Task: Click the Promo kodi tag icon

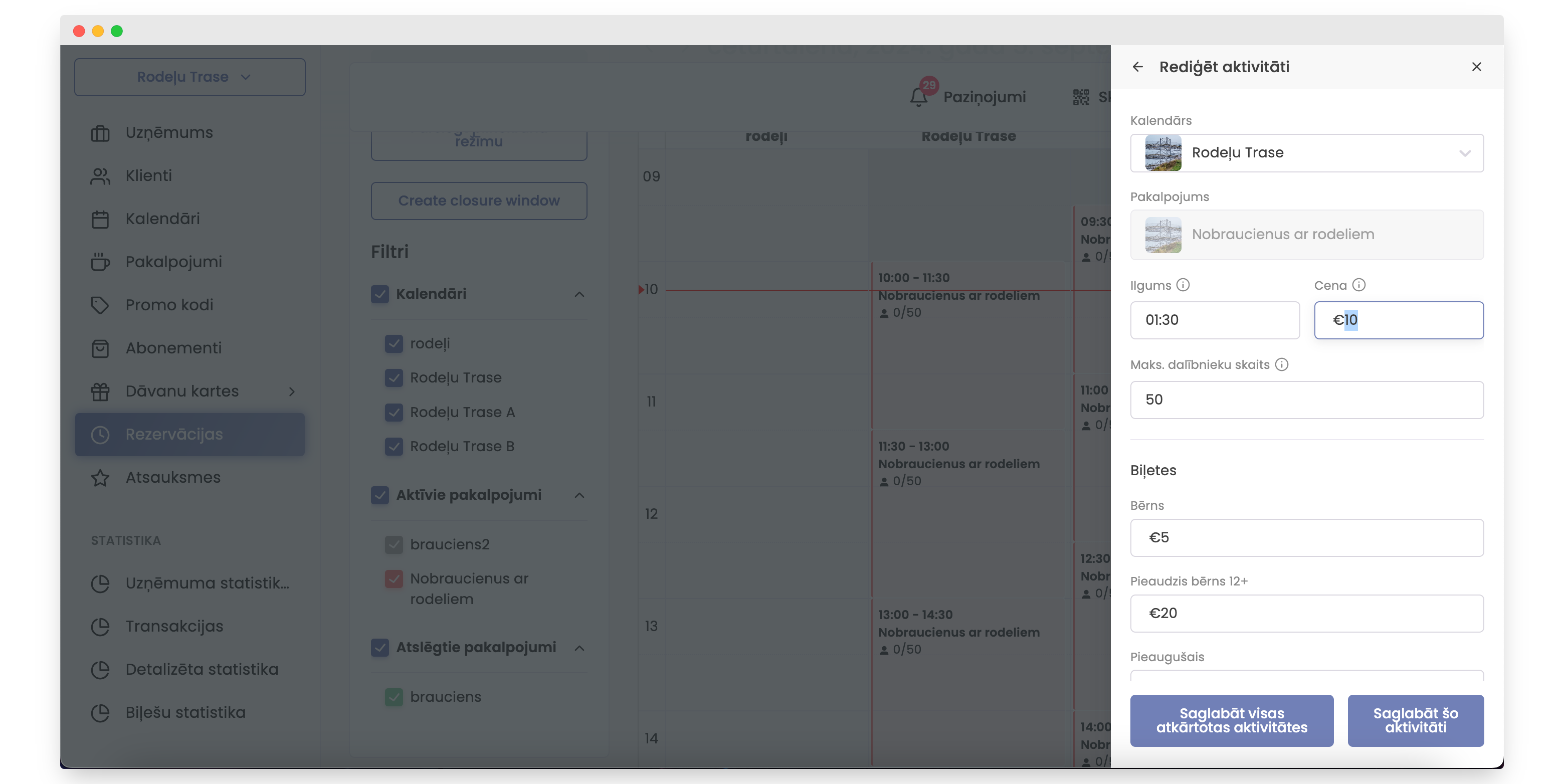Action: [100, 305]
